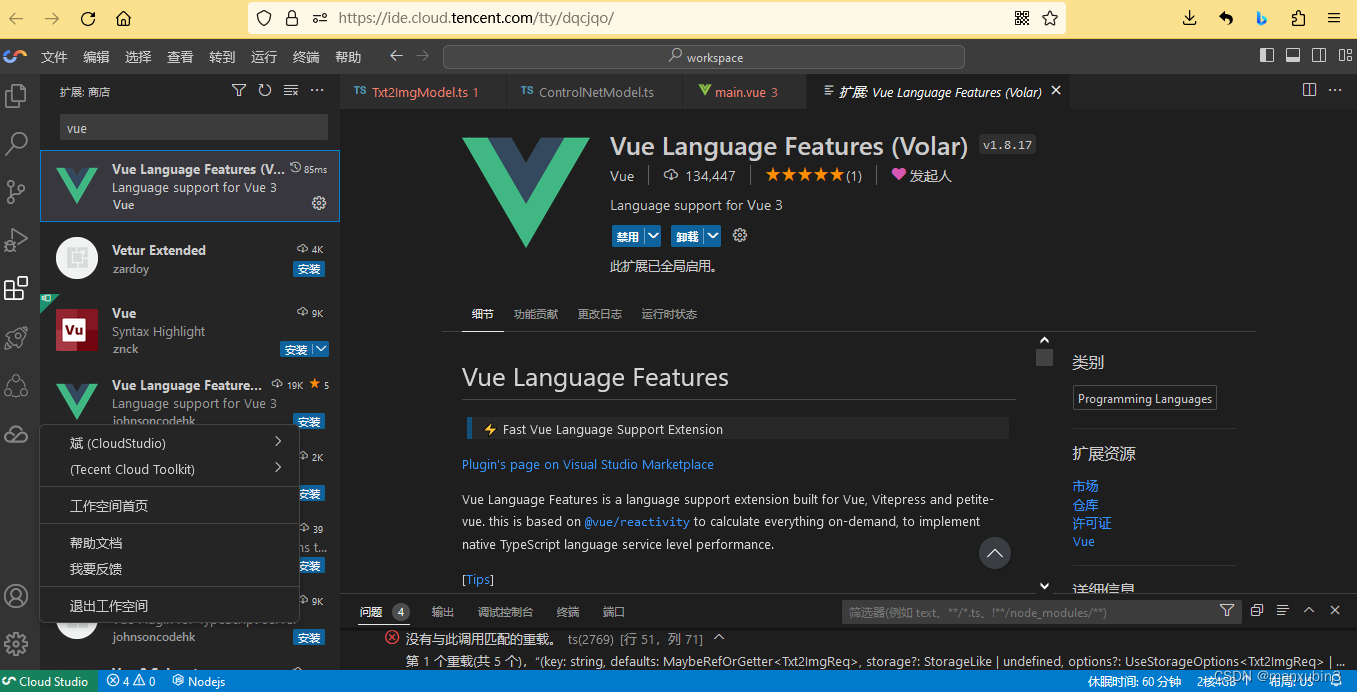Open dropdown arrow next to 卸载 button

[x=712, y=236]
